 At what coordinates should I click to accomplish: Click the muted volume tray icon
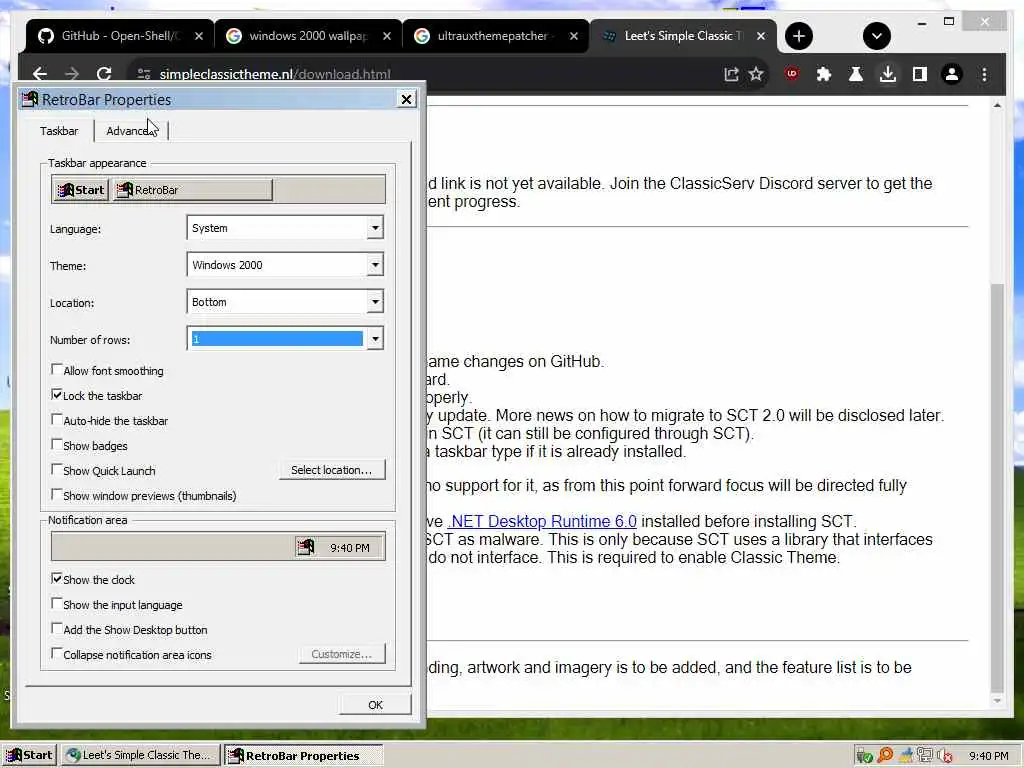944,756
